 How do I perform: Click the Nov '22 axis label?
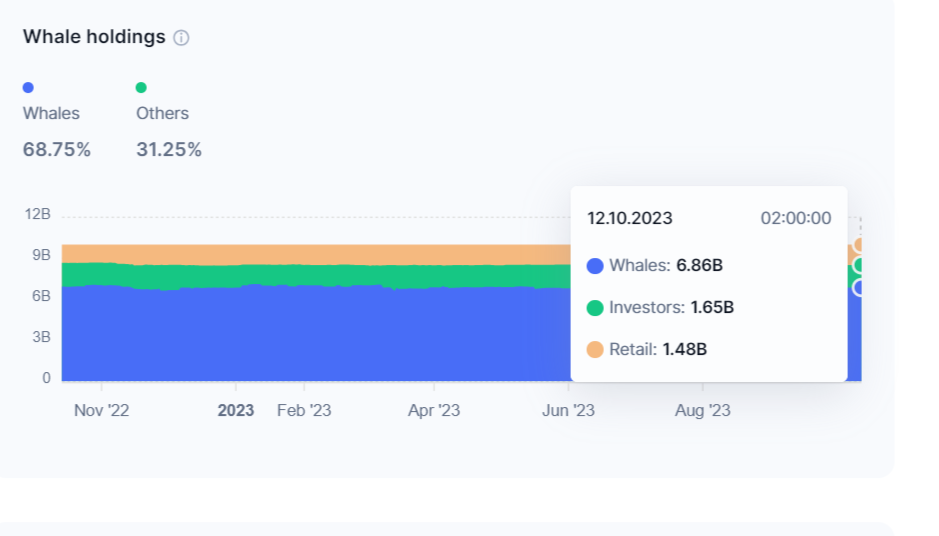101,410
